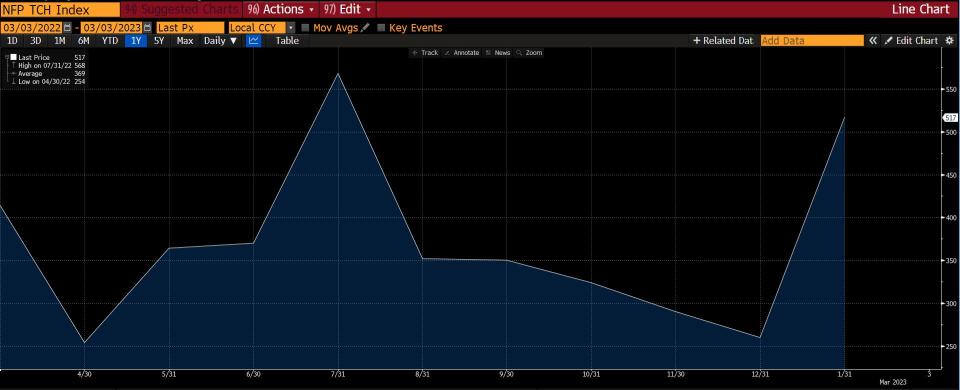
Task: Open the end date calendar picker icon
Action: click(147, 28)
